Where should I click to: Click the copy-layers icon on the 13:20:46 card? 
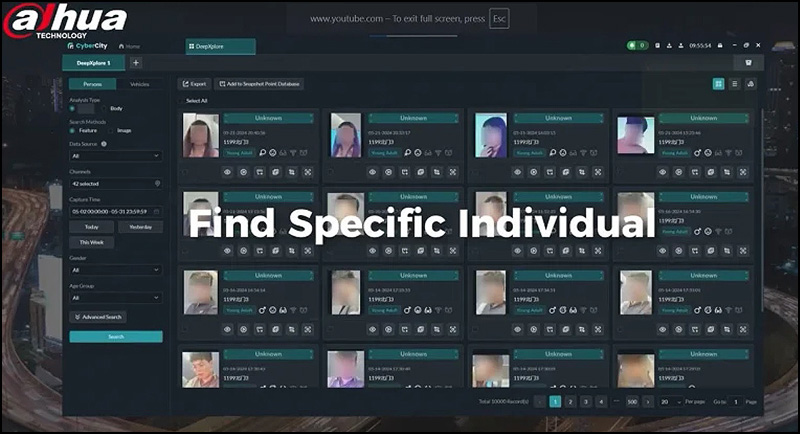(x=711, y=172)
